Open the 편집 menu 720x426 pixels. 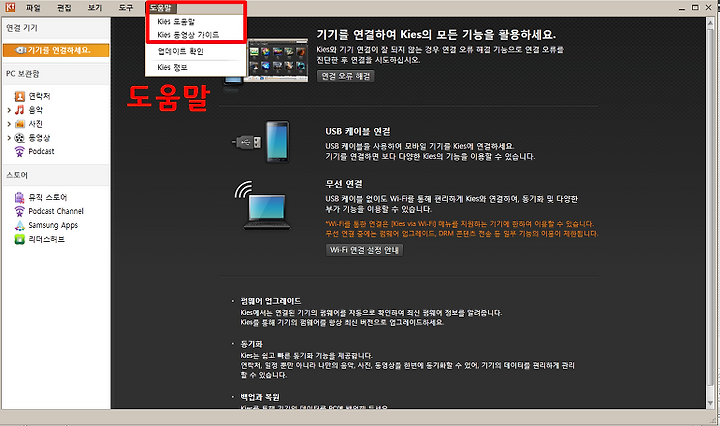tap(64, 8)
